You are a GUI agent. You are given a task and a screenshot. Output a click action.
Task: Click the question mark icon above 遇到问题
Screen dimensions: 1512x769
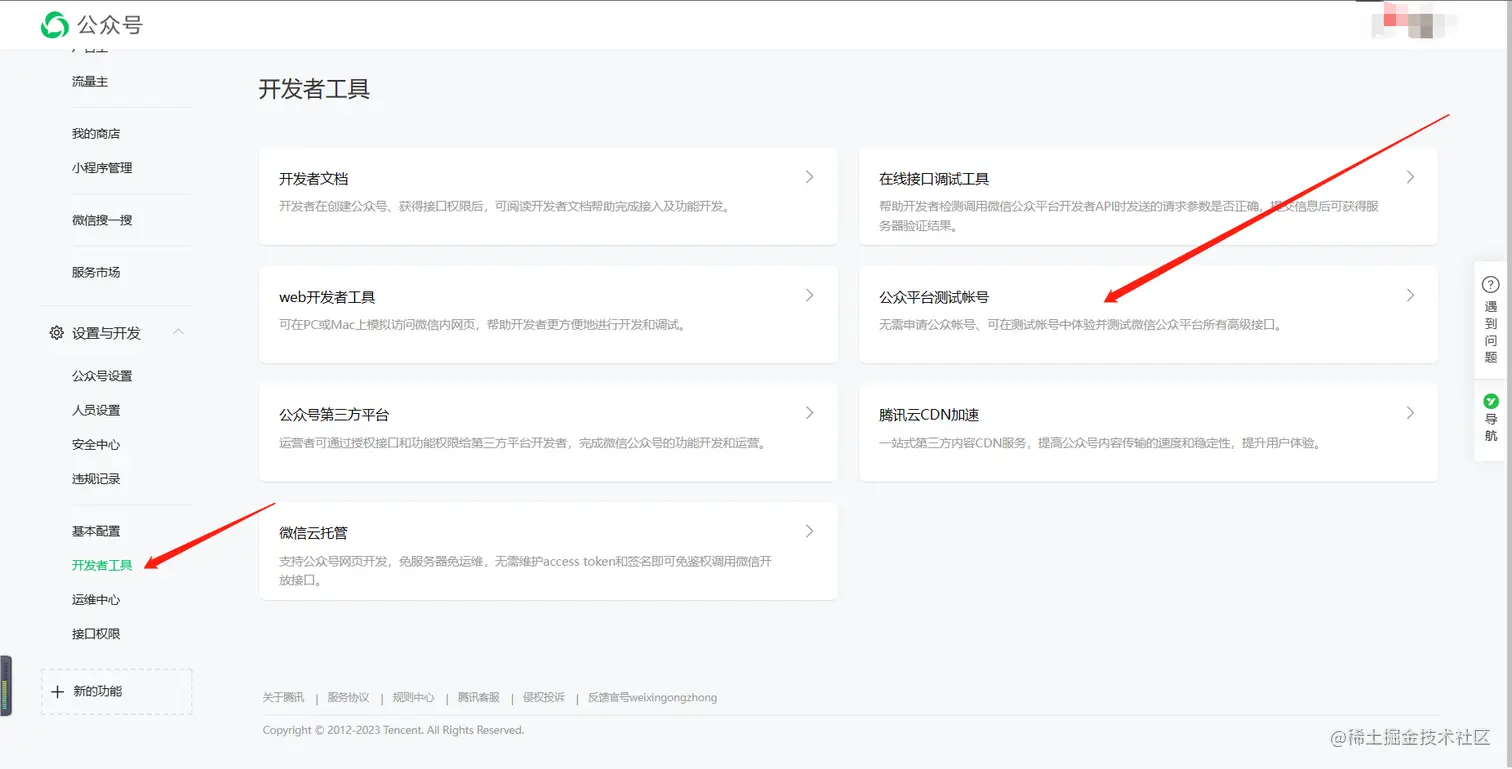click(x=1490, y=285)
